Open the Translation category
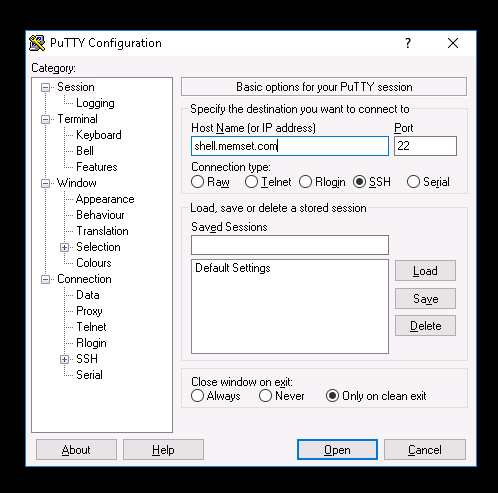Viewport: 498px width, 493px height. coord(102,231)
